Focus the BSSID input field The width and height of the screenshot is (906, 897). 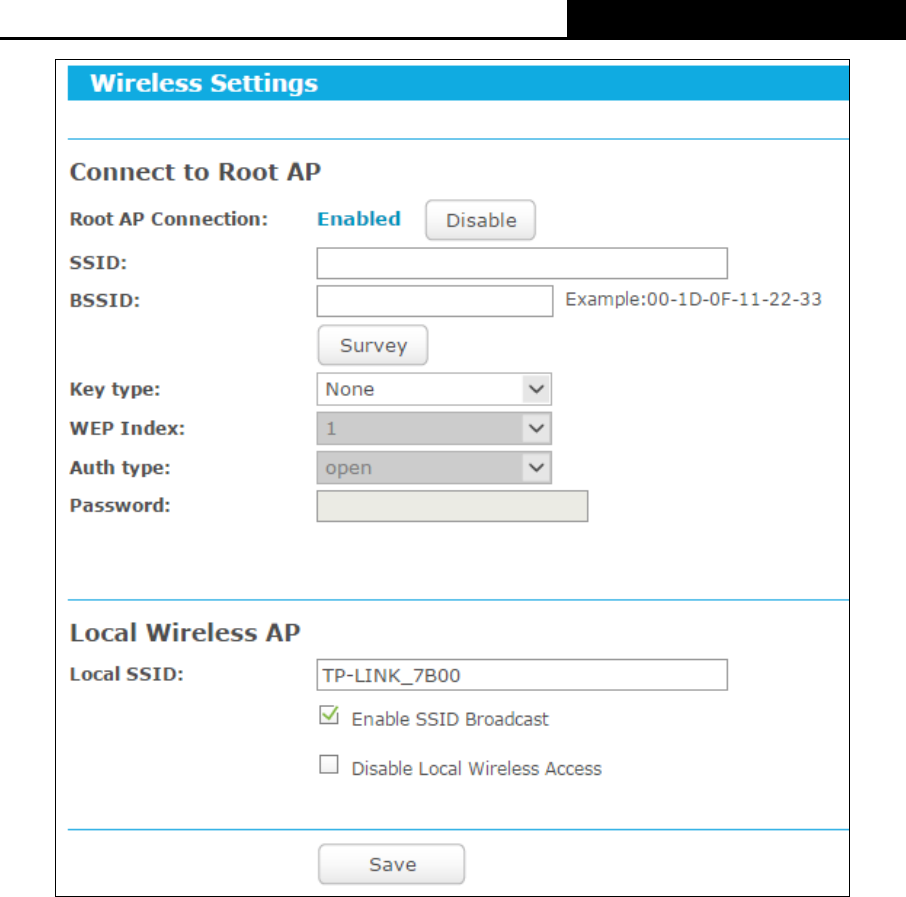(x=435, y=301)
